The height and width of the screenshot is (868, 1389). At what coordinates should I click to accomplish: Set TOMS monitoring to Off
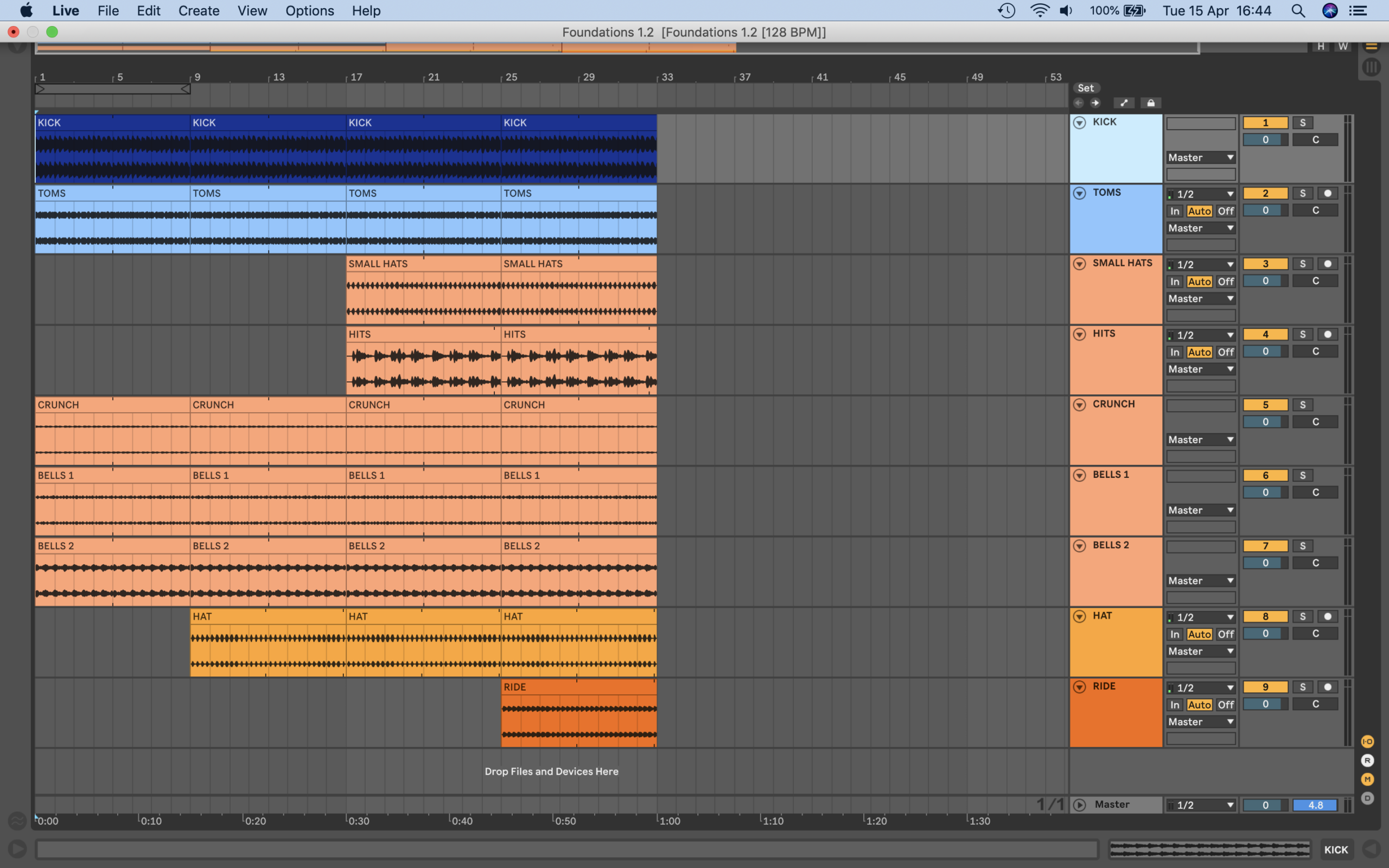coord(1226,211)
